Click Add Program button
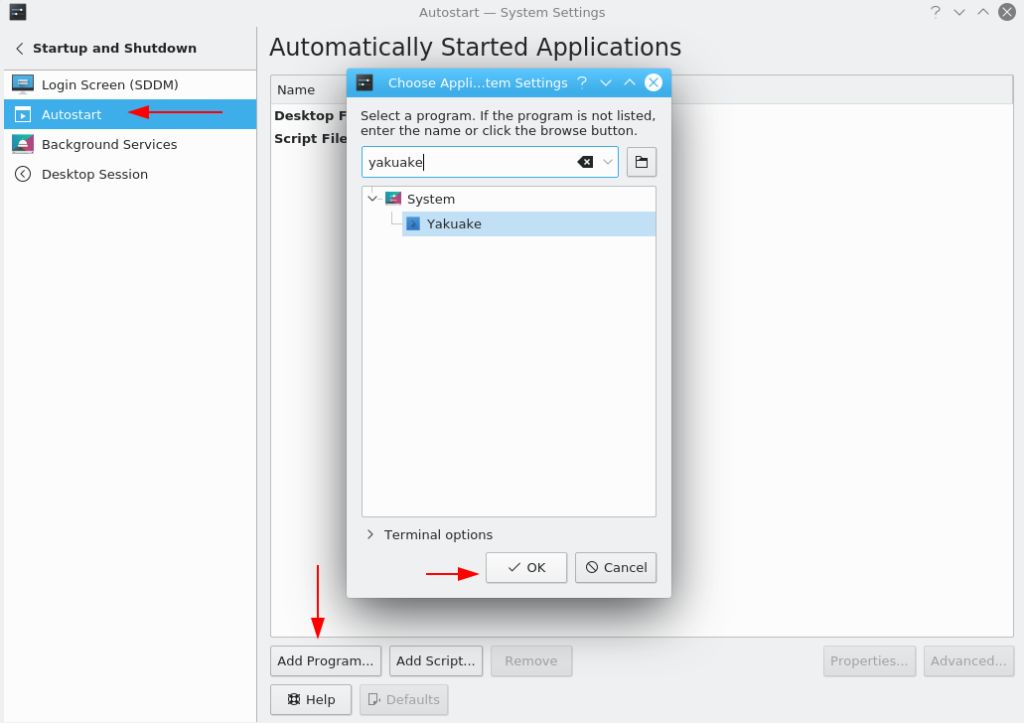Viewport: 1024px width, 723px height. coord(325,661)
